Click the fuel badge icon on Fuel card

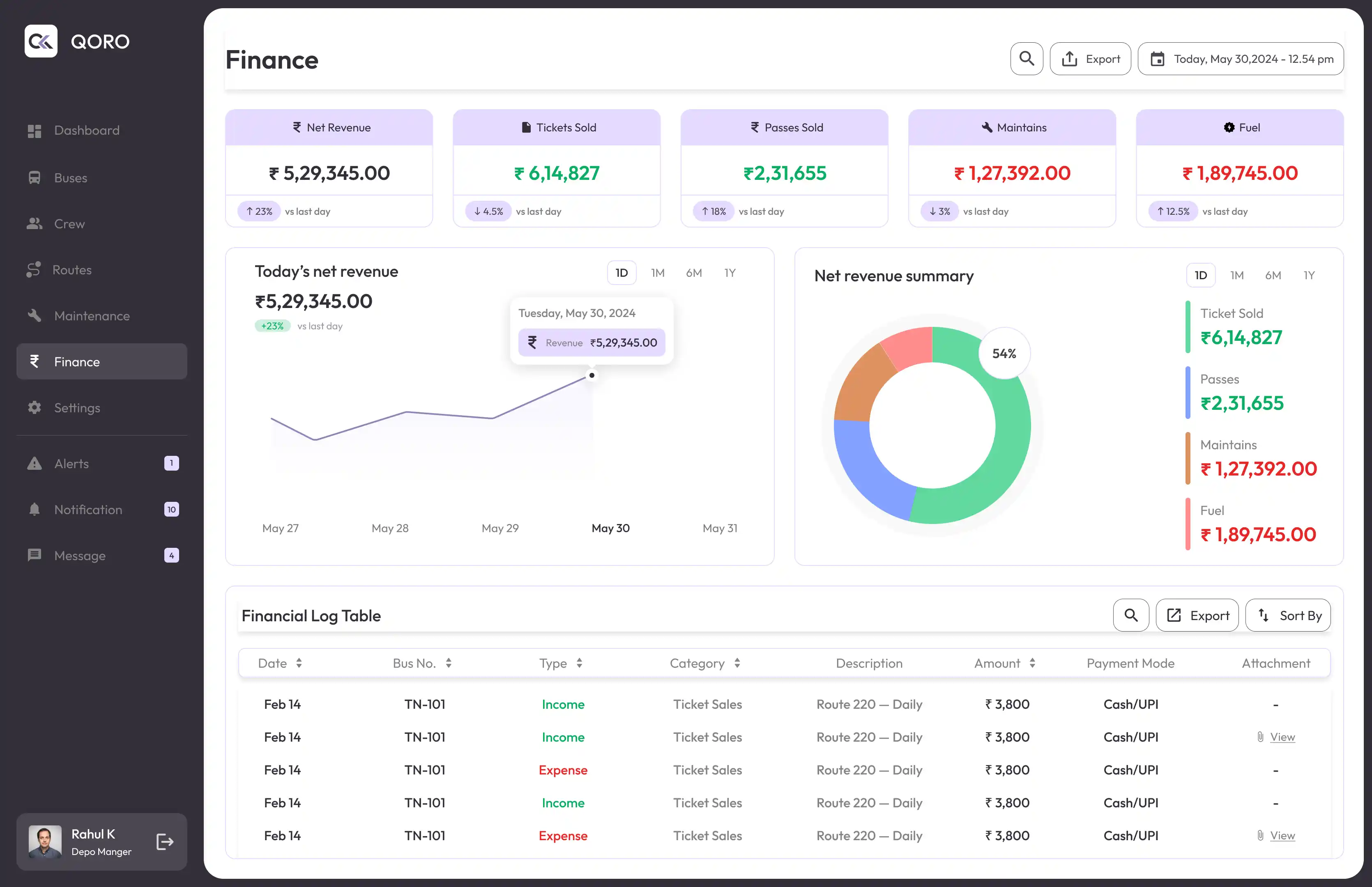pos(1229,127)
